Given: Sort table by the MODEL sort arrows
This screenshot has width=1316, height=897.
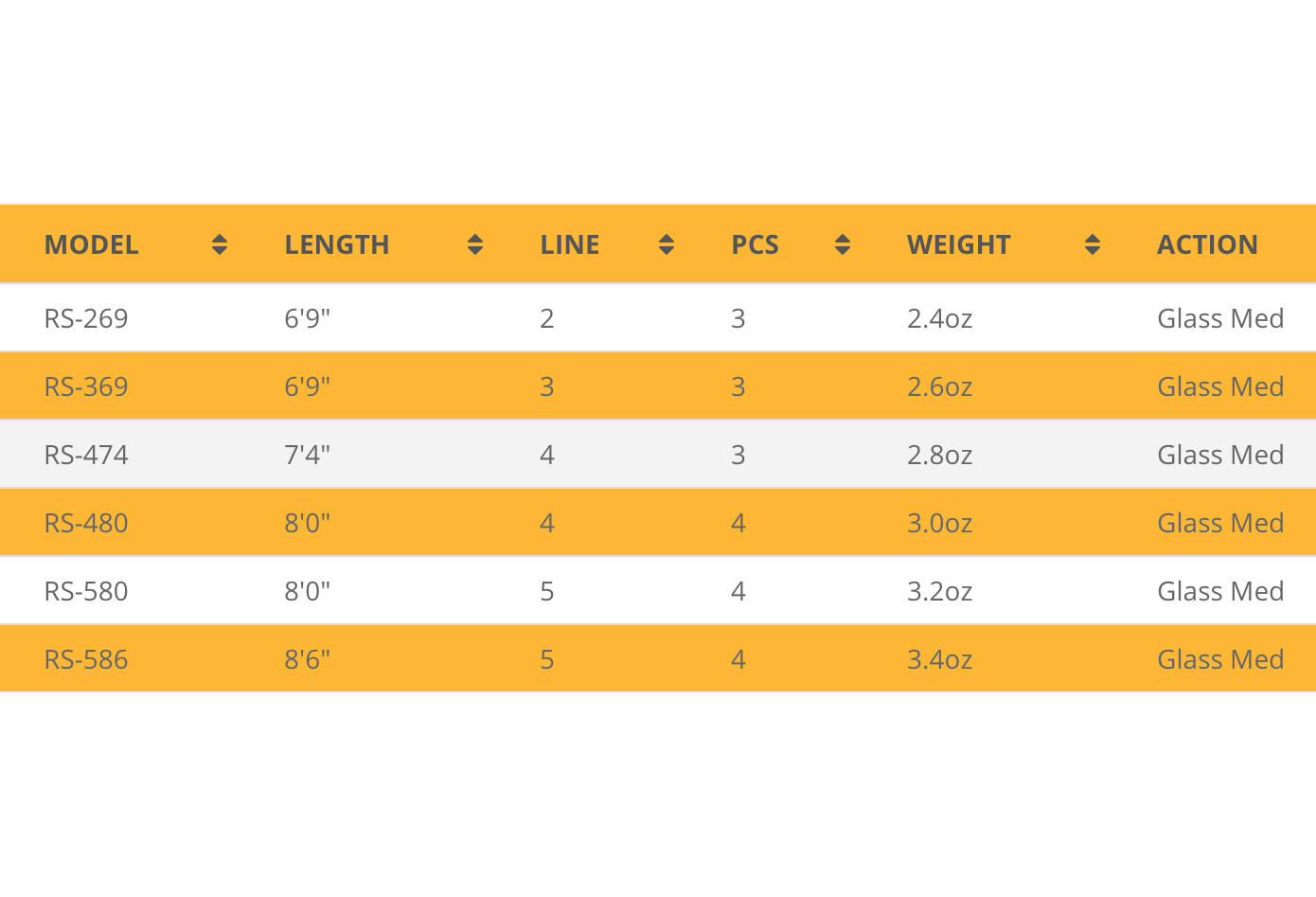Looking at the screenshot, I should coord(220,244).
